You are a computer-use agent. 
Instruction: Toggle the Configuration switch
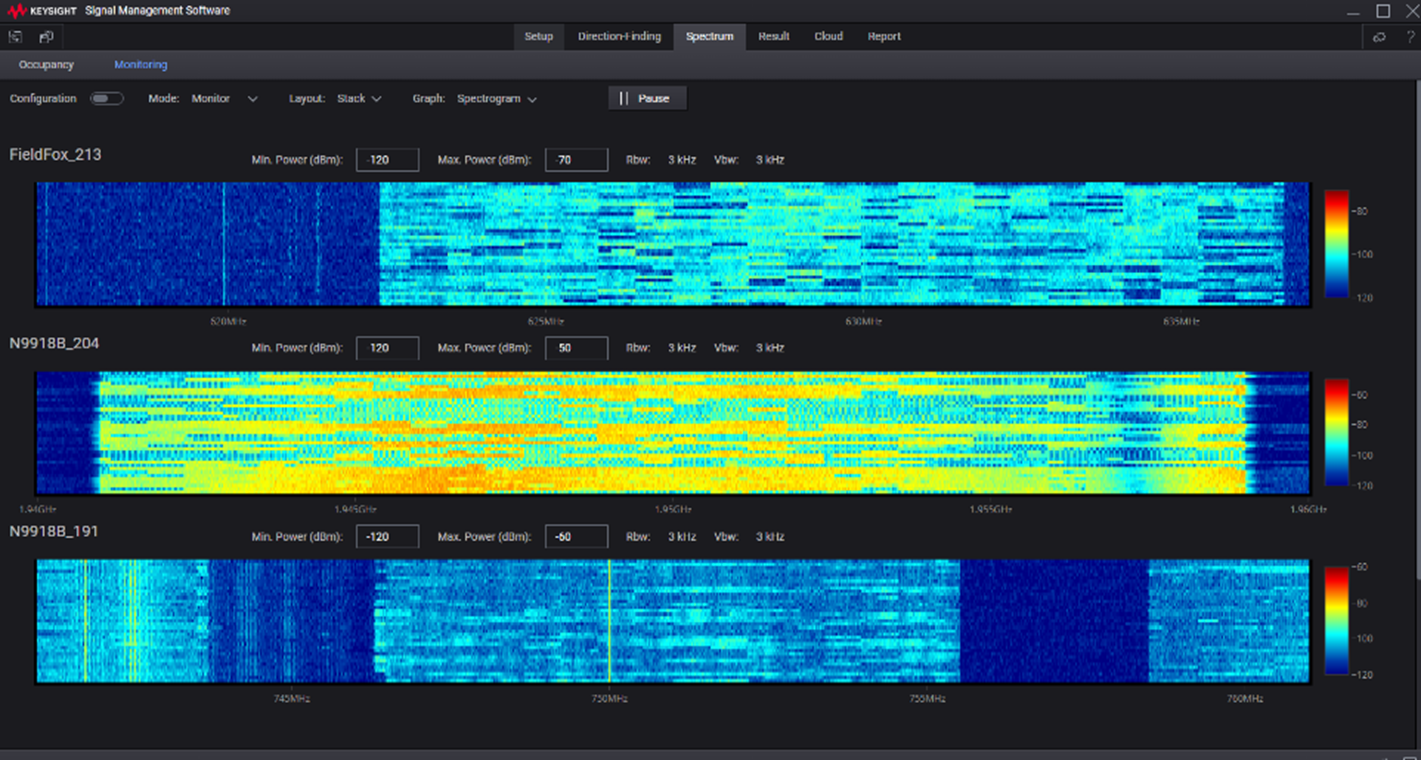[x=107, y=99]
